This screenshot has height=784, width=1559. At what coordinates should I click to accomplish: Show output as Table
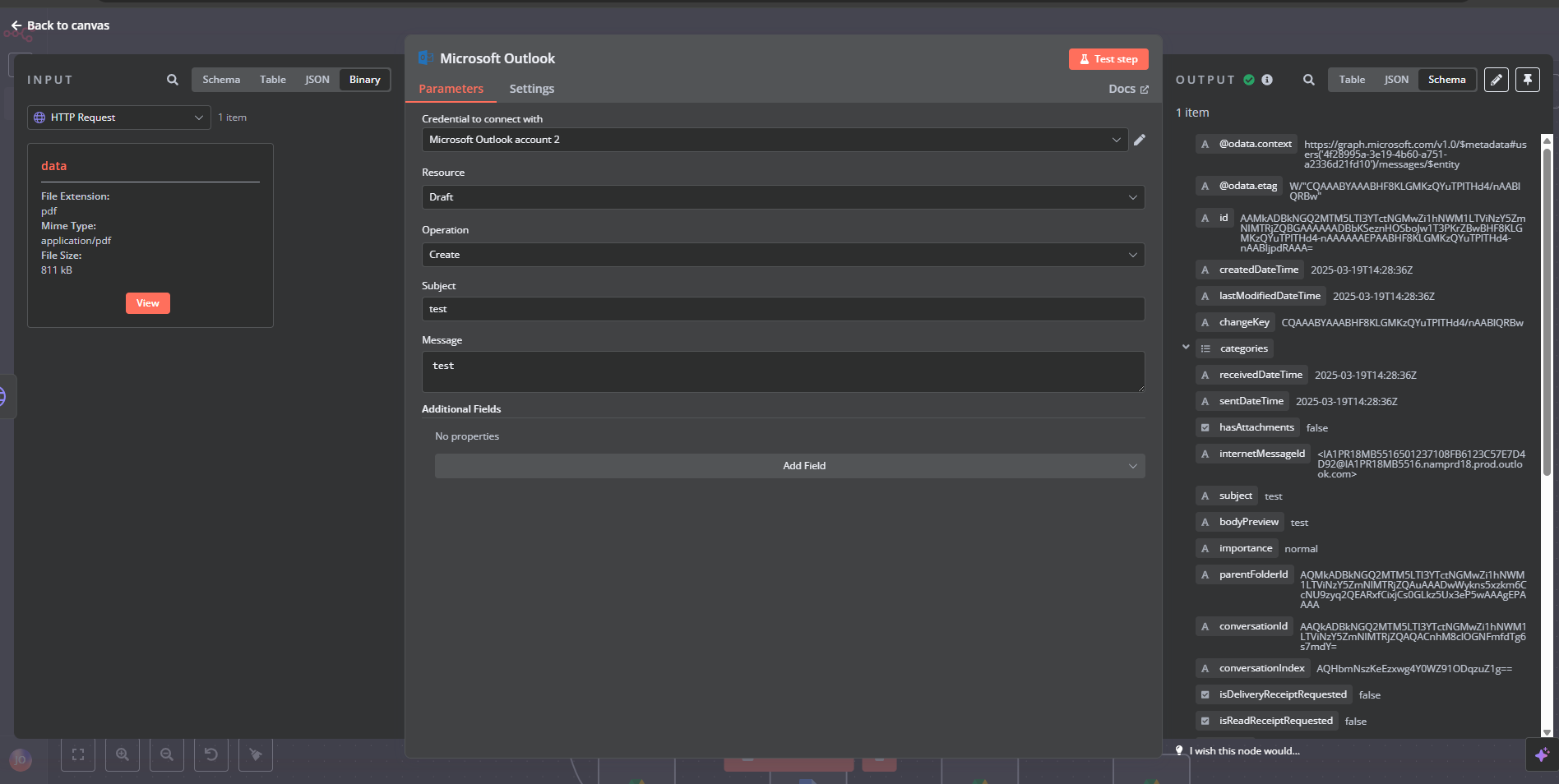pyautogui.click(x=1352, y=80)
